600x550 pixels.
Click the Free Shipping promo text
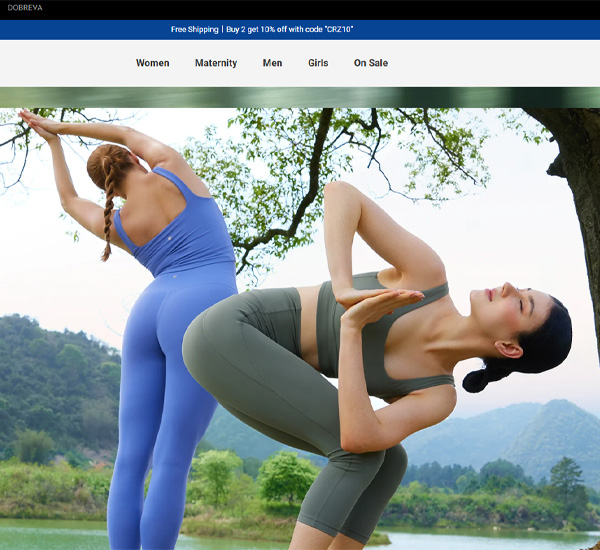coord(193,30)
